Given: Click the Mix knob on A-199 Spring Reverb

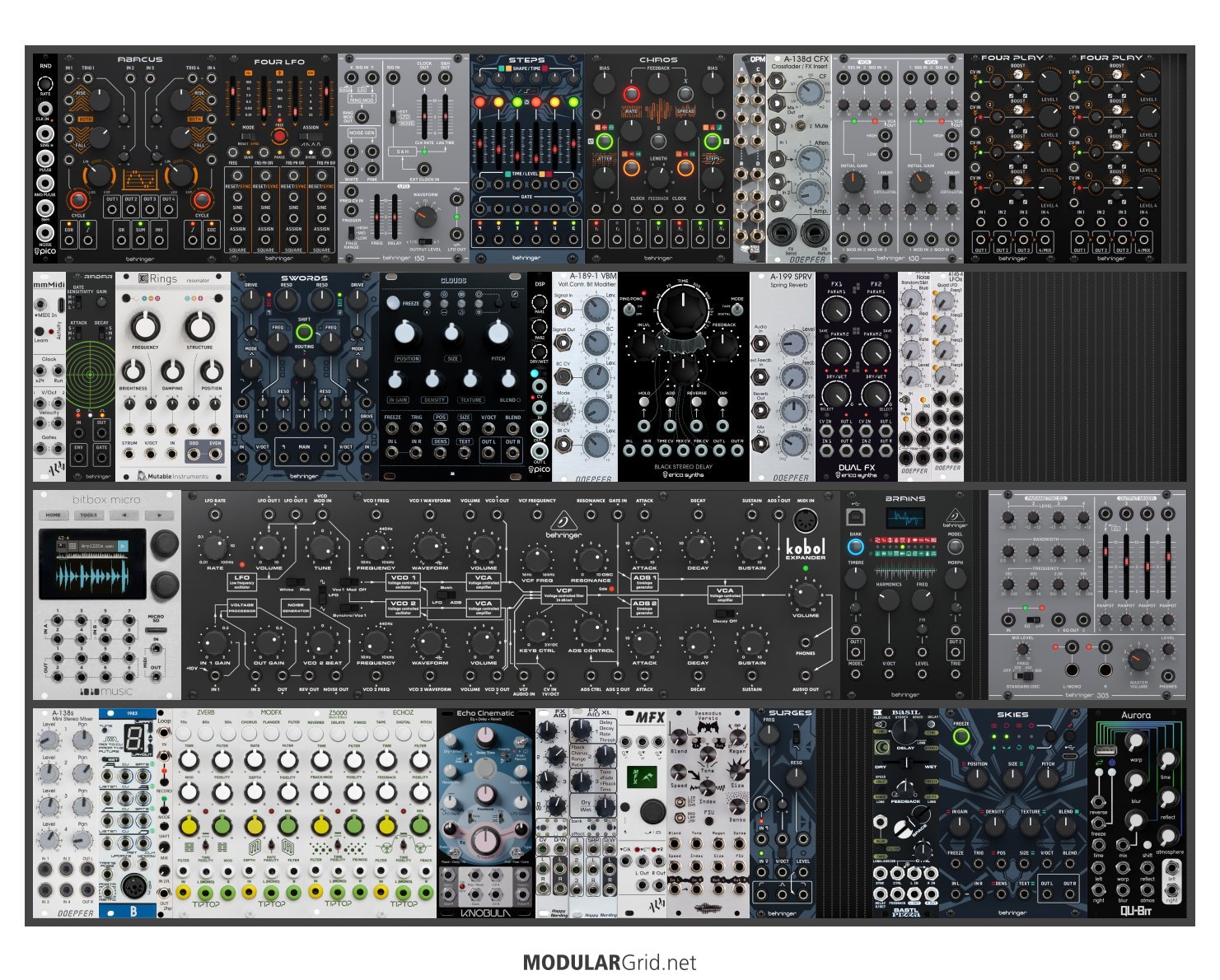Looking at the screenshot, I should tap(794, 445).
